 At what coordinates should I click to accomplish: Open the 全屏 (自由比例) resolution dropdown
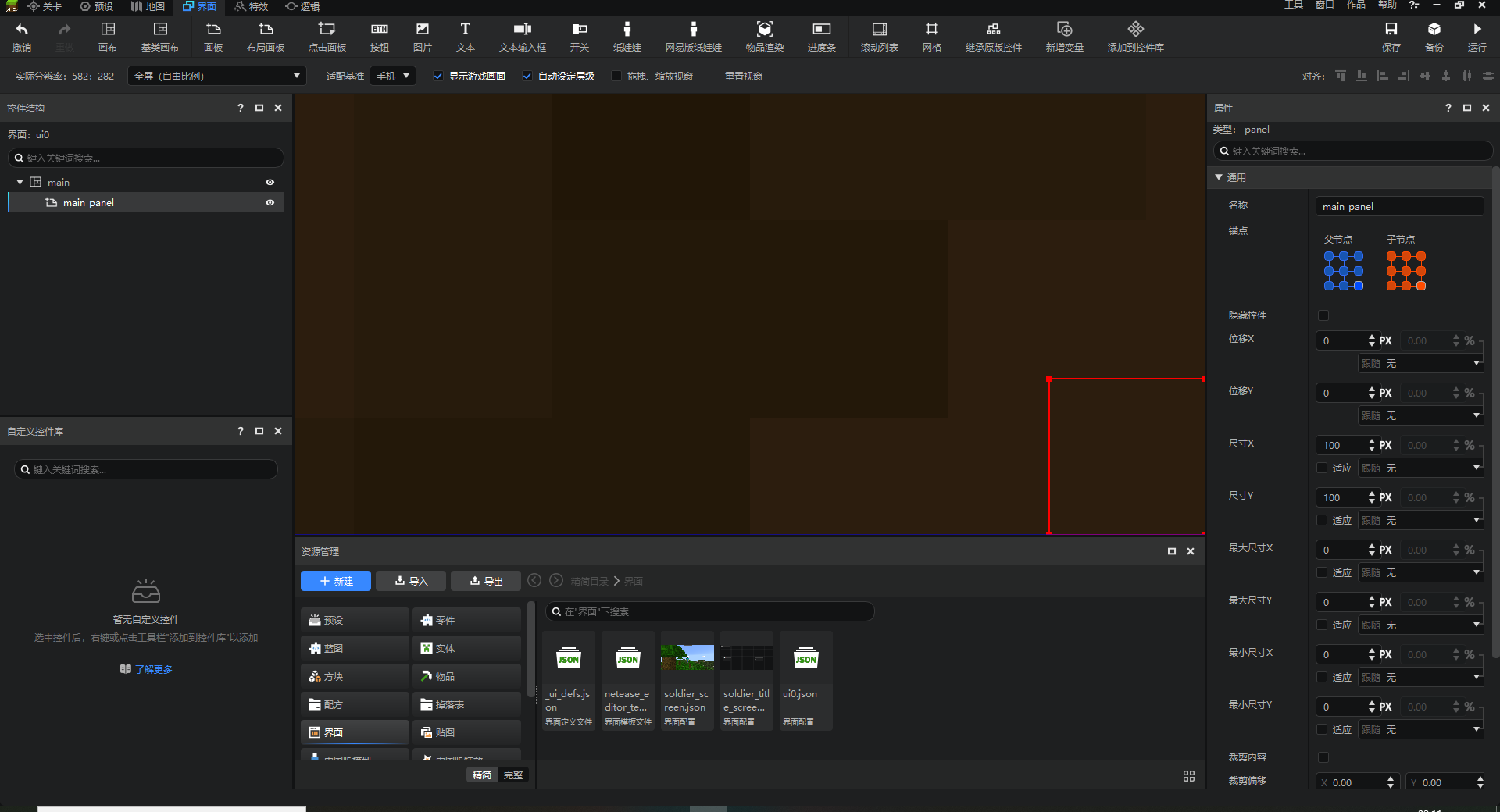(x=216, y=77)
